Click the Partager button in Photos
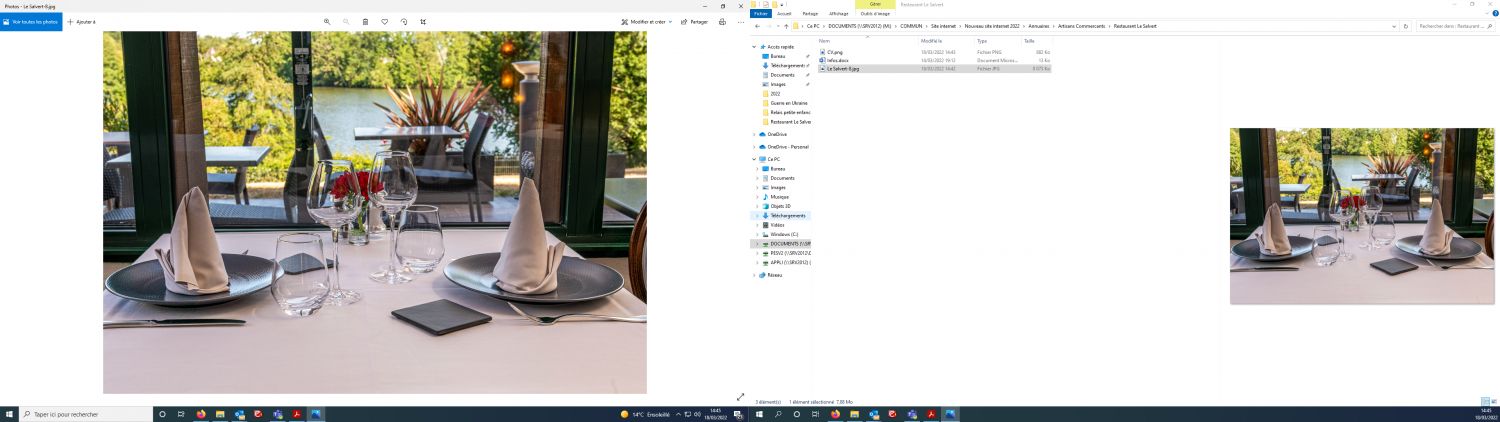Viewport: 1500px width, 422px height. [694, 21]
